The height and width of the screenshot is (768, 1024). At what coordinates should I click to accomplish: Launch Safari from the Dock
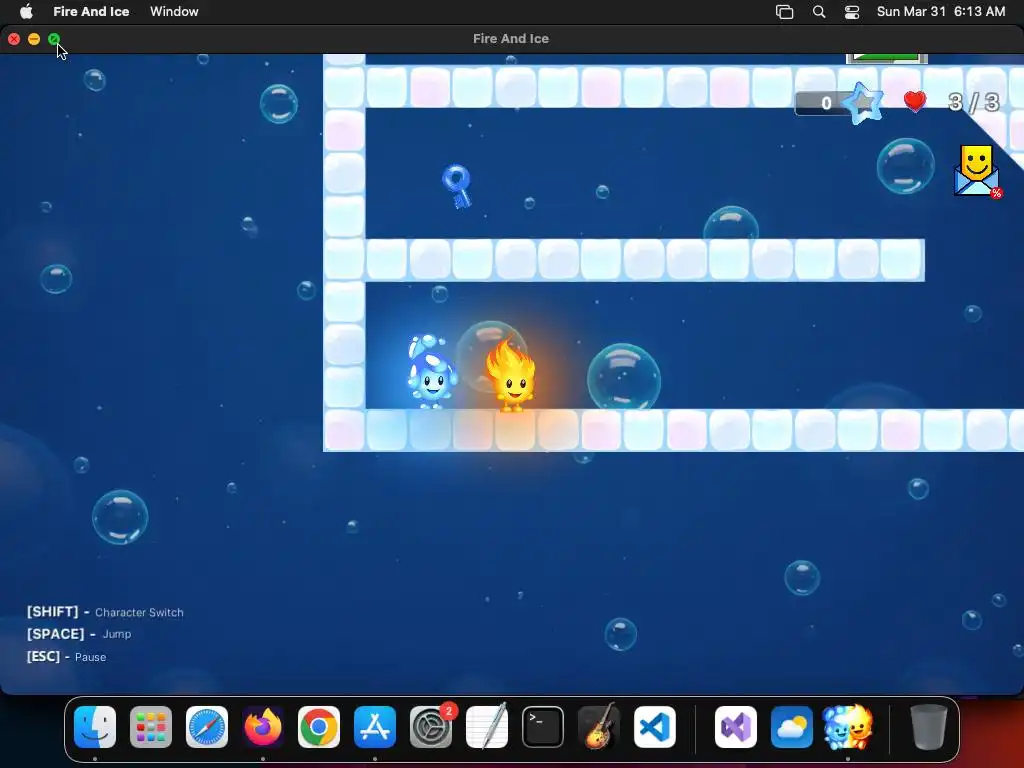coord(207,726)
